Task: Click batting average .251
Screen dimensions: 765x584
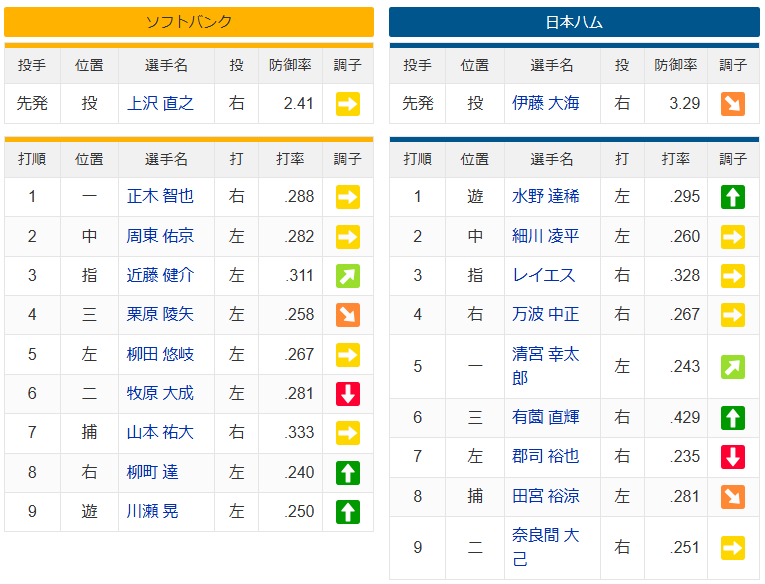Action: (x=685, y=548)
